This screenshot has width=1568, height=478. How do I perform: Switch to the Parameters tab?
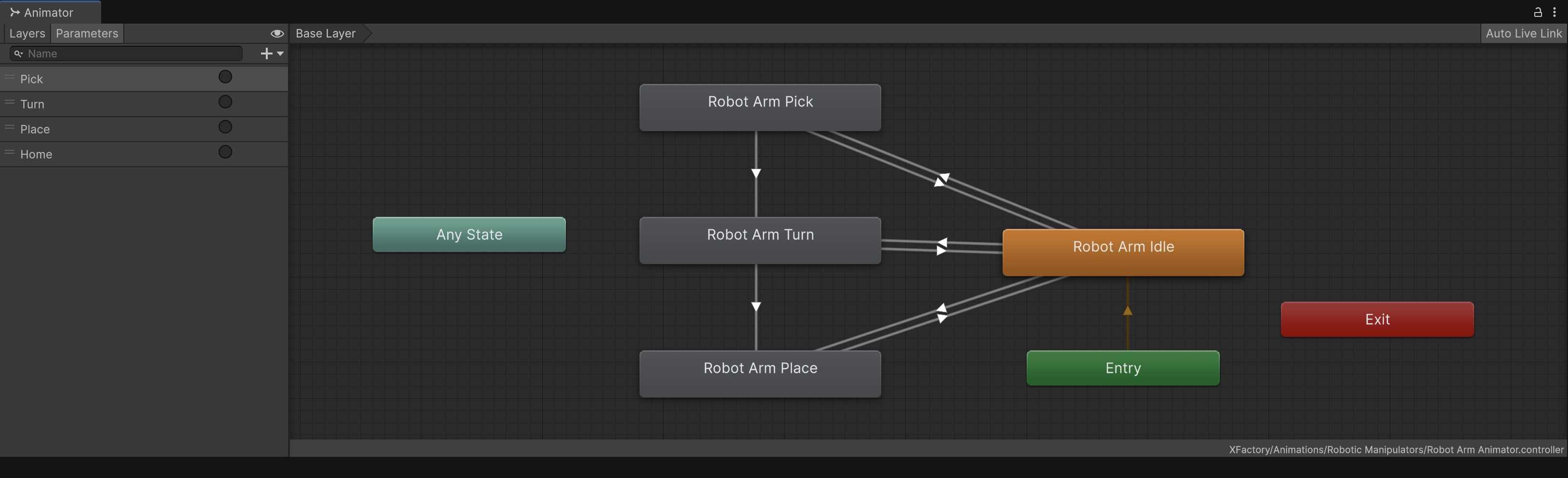point(87,34)
